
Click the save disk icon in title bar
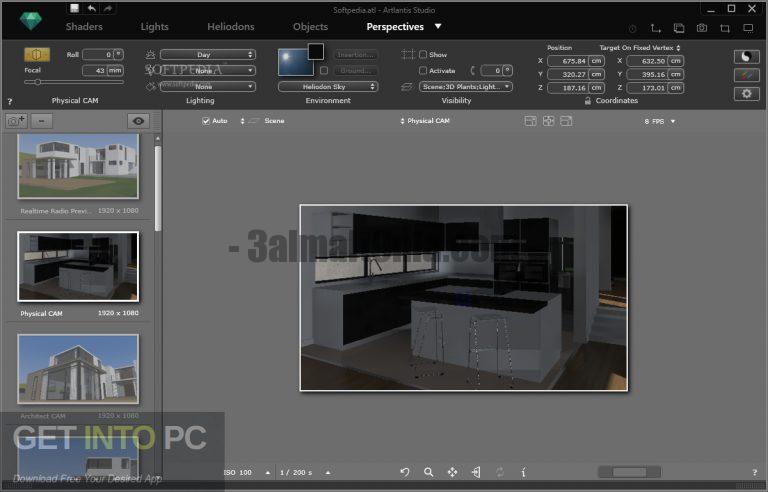coord(74,8)
